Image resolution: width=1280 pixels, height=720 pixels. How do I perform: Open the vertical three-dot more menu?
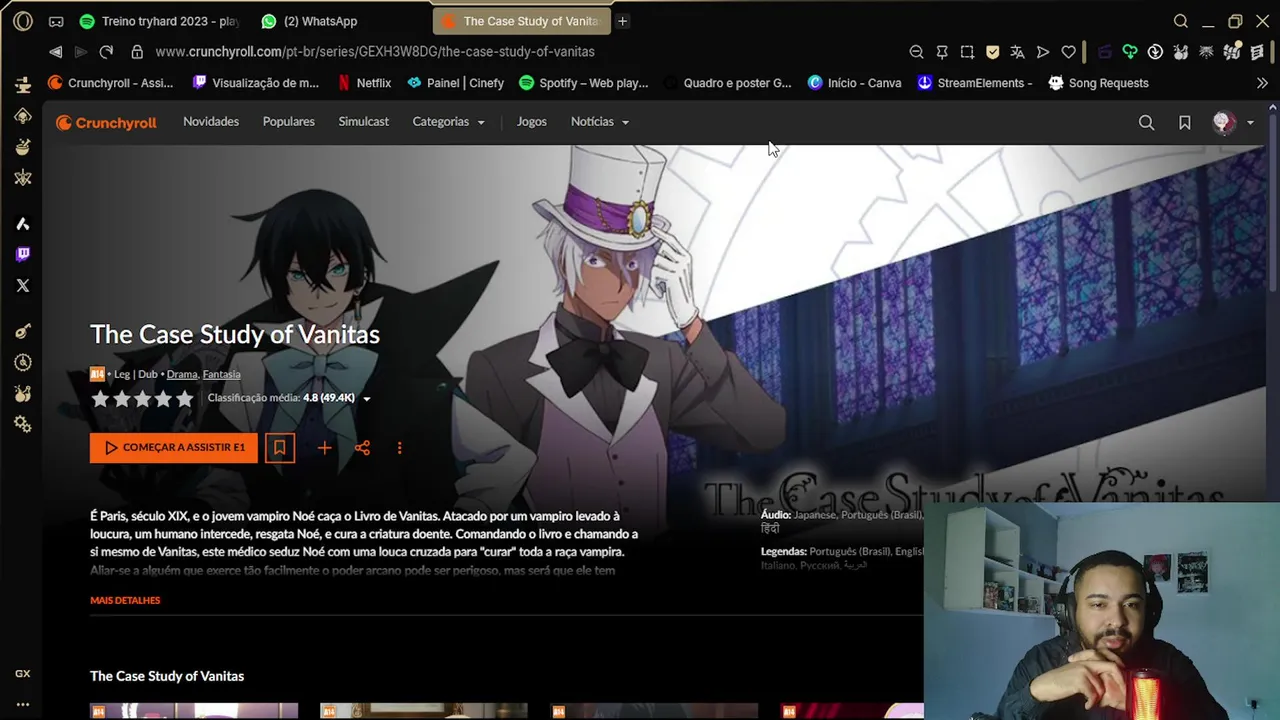click(399, 448)
